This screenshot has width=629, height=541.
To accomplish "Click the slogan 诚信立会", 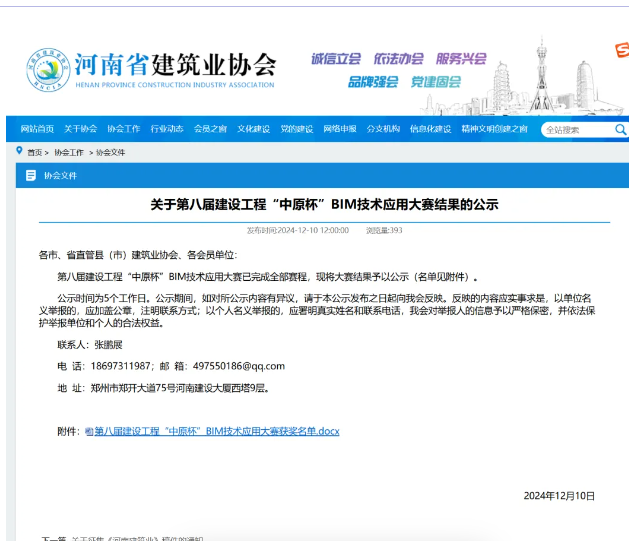I will (x=336, y=59).
